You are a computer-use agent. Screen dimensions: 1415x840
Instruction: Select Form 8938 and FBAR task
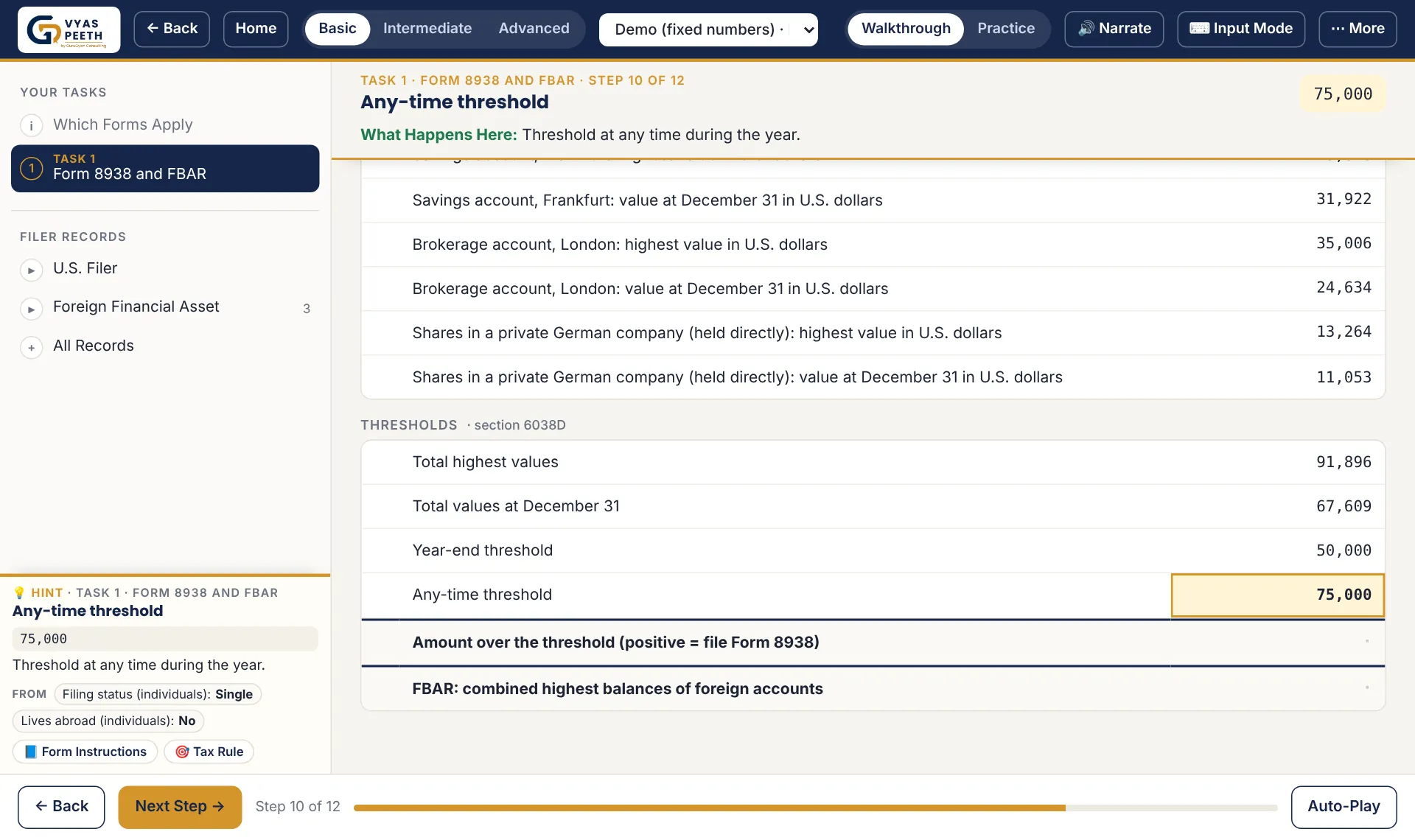click(165, 169)
